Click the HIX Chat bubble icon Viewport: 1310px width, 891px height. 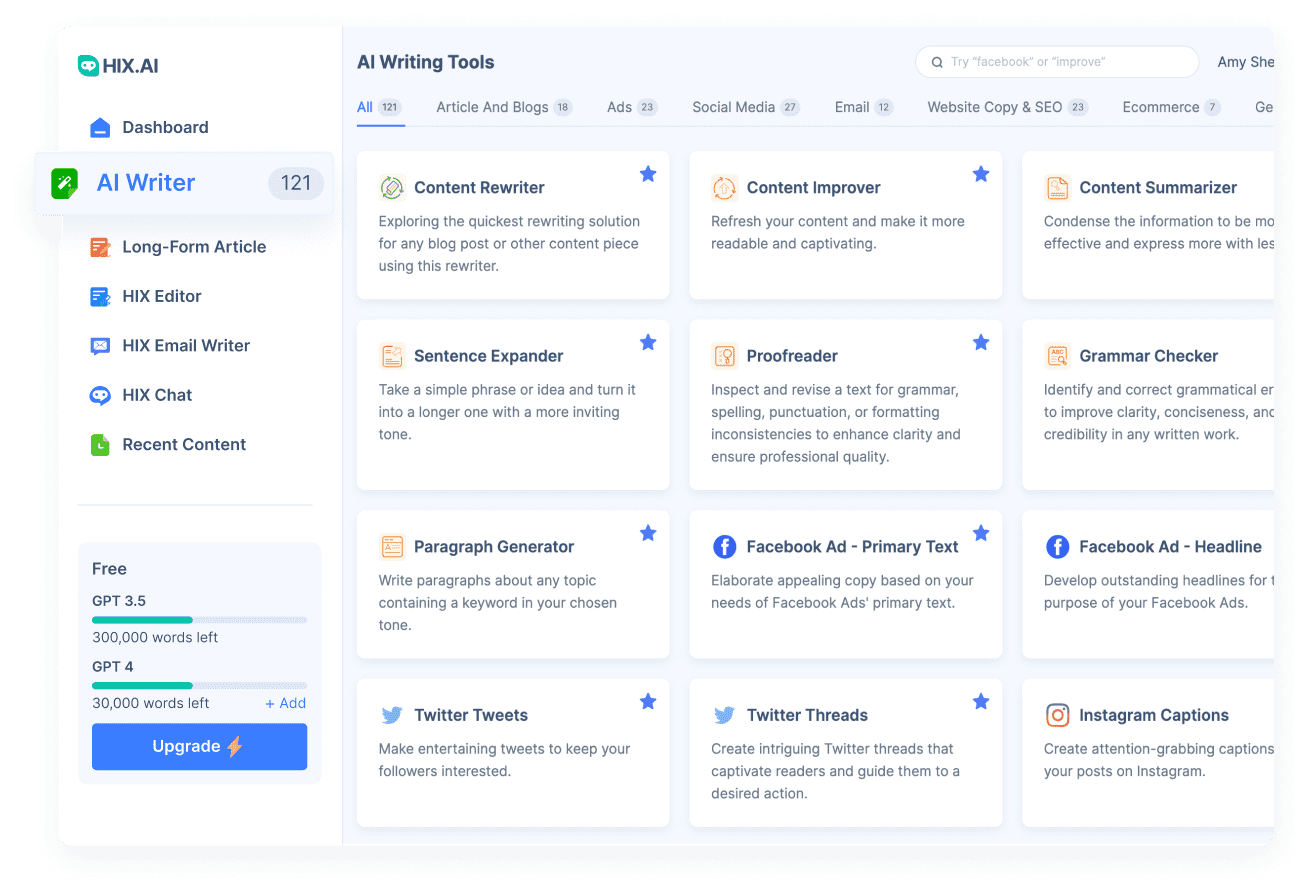pos(100,395)
